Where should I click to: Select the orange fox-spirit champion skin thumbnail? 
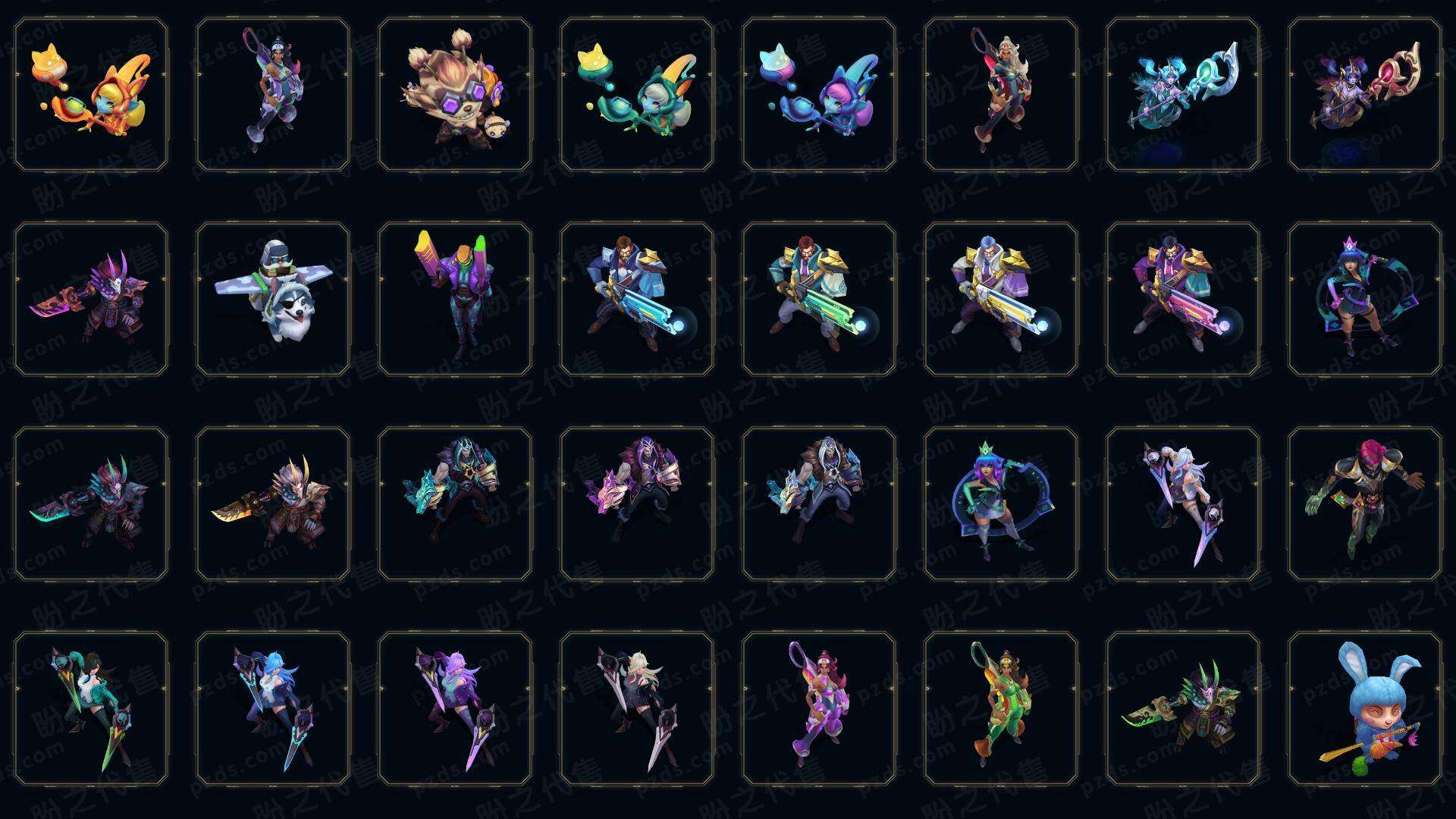[91, 94]
